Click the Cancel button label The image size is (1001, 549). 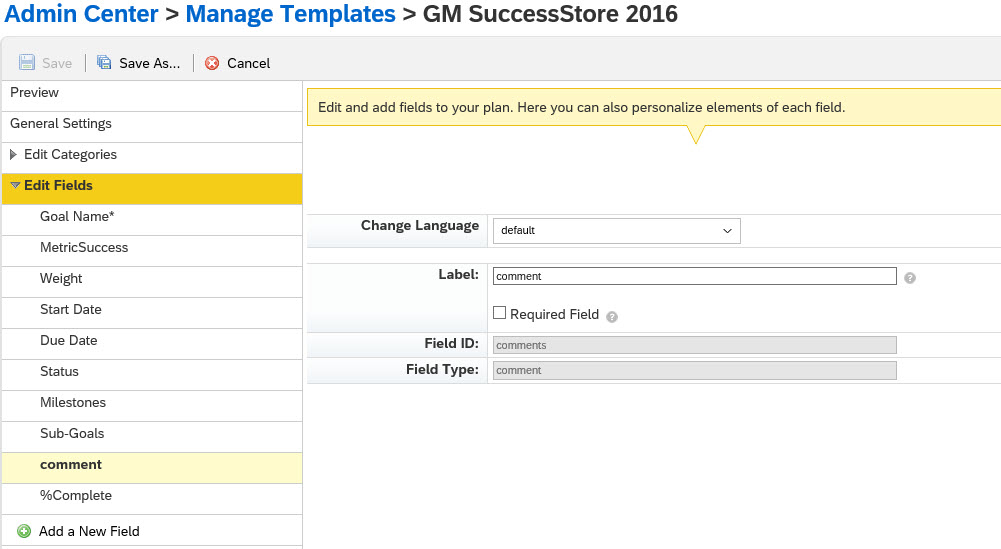[248, 63]
